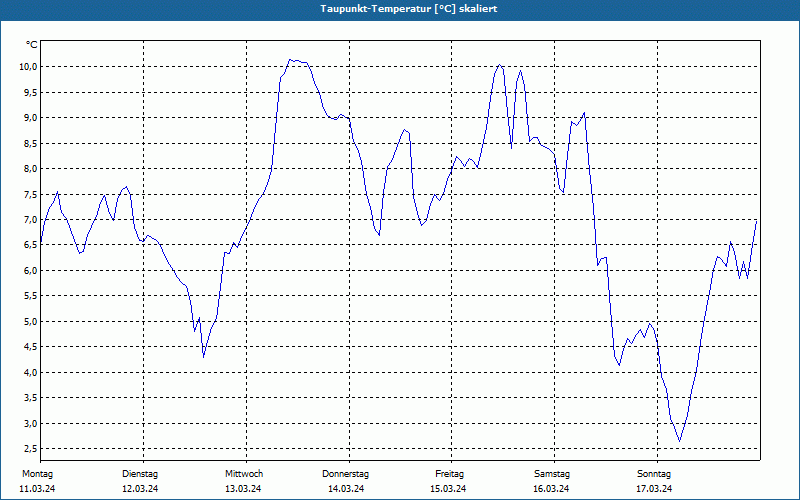This screenshot has height=500, width=800.
Task: Click the 13.03.24 date label
Action: [x=243, y=489]
